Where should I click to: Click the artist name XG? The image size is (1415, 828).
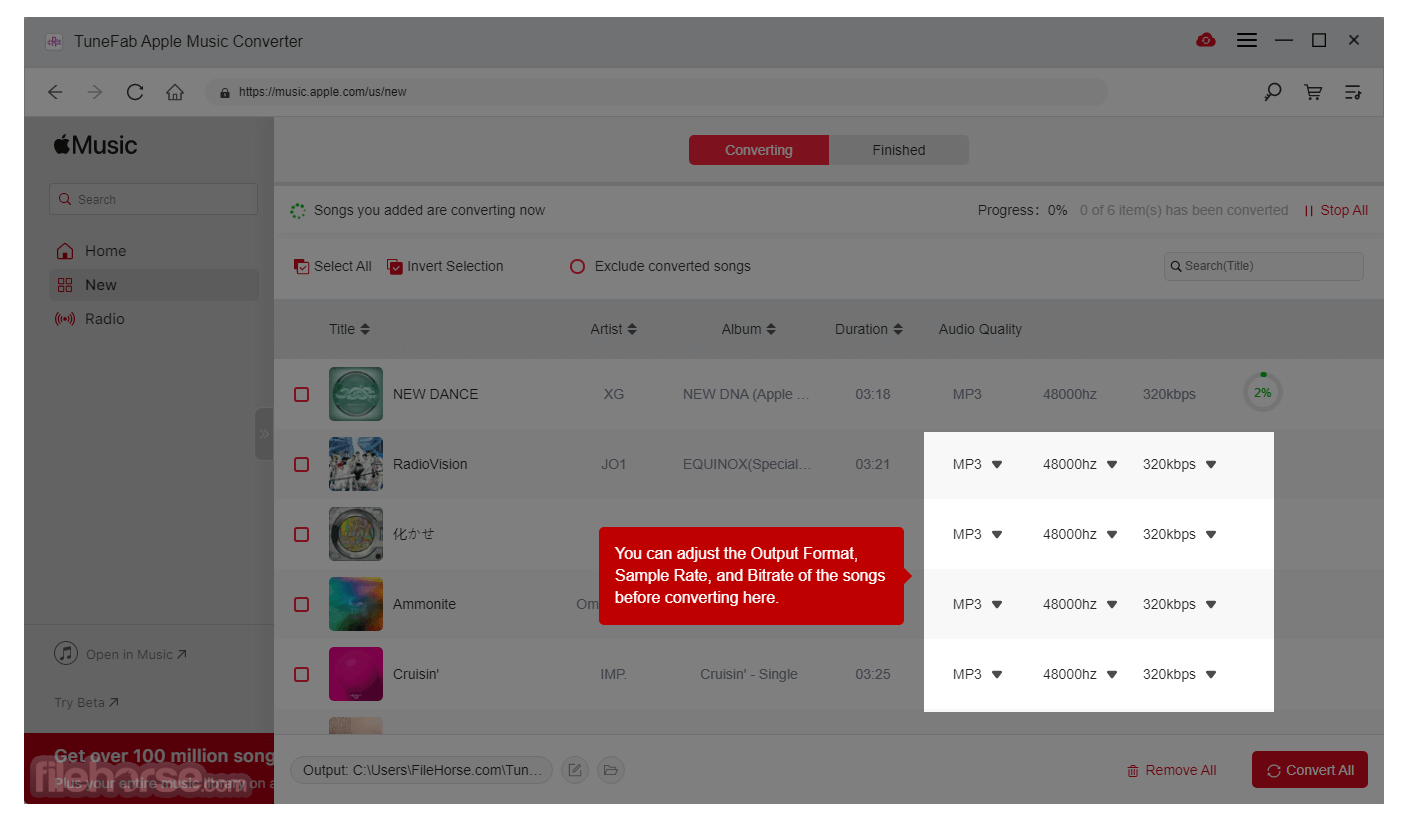[614, 394]
